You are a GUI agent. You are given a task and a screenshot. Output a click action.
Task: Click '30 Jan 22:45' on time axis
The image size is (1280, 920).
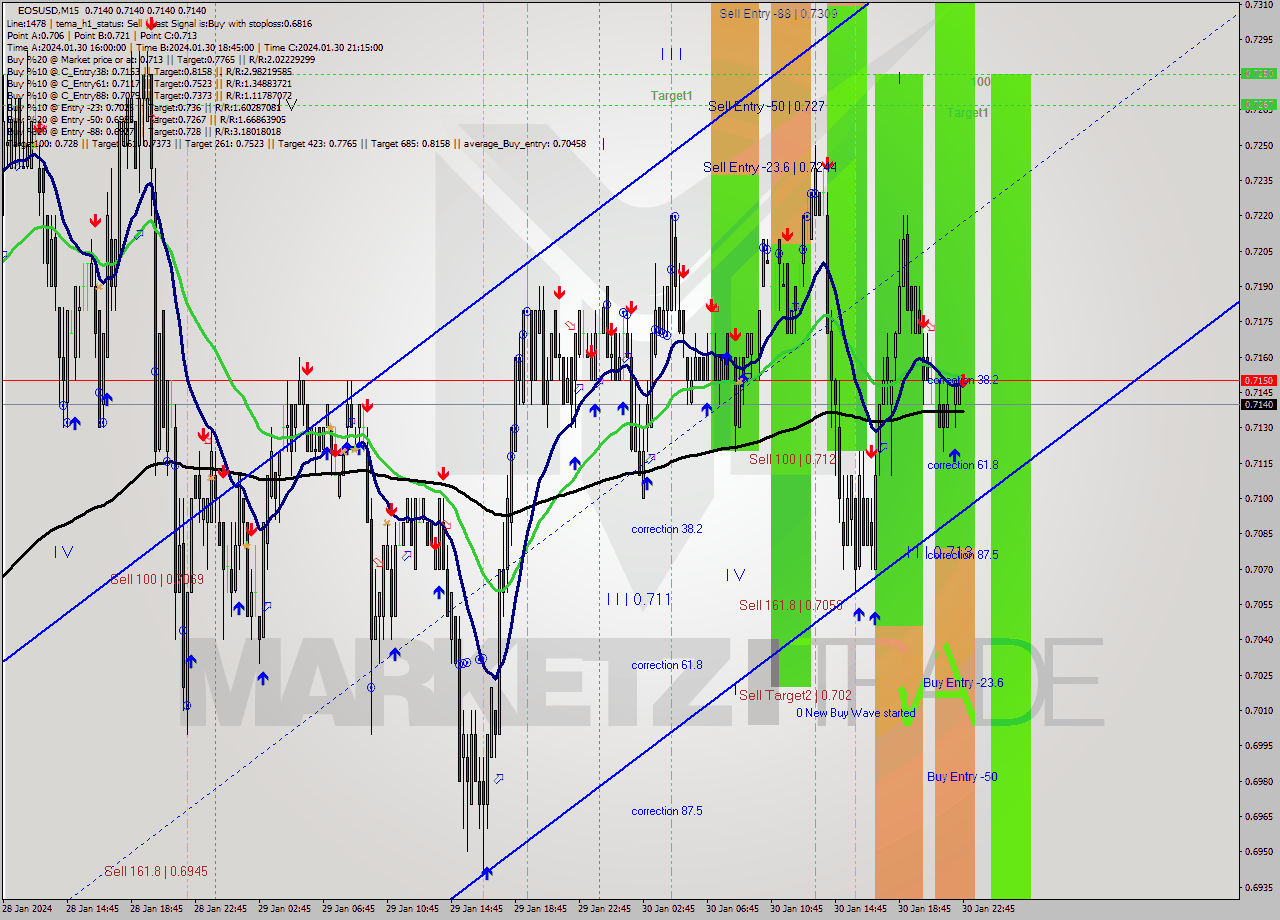coord(989,908)
